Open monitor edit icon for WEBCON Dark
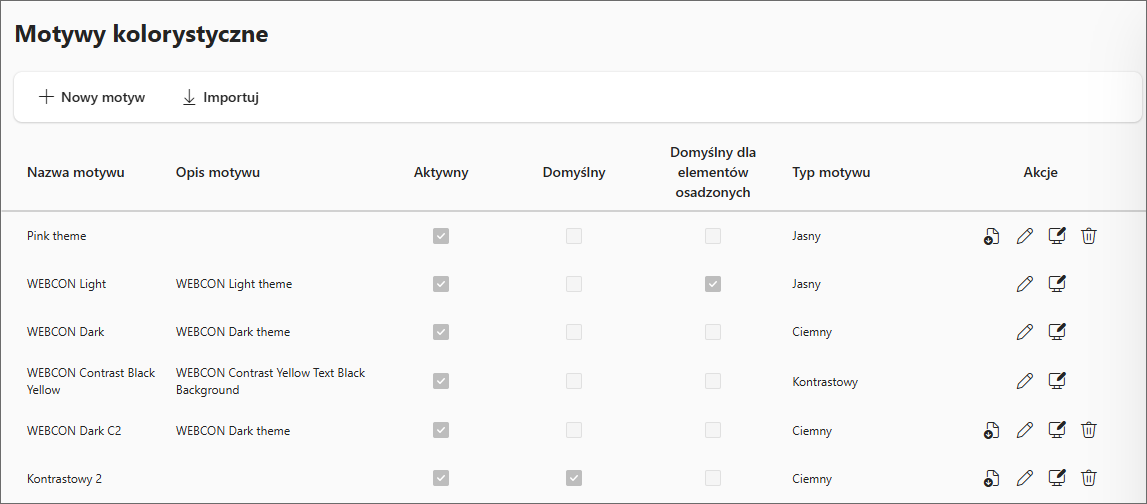This screenshot has width=1147, height=504. [1056, 332]
